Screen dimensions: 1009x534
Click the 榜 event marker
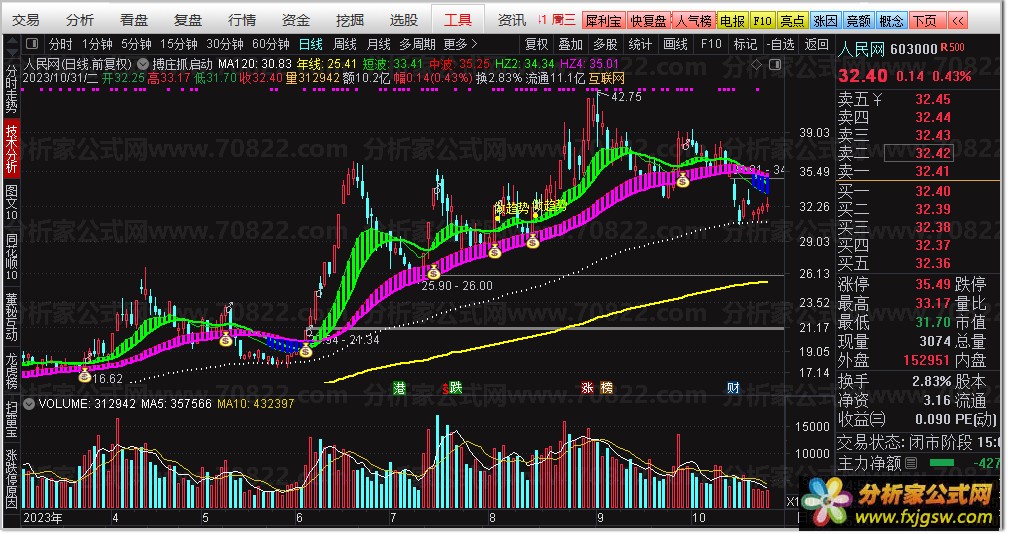coord(606,387)
